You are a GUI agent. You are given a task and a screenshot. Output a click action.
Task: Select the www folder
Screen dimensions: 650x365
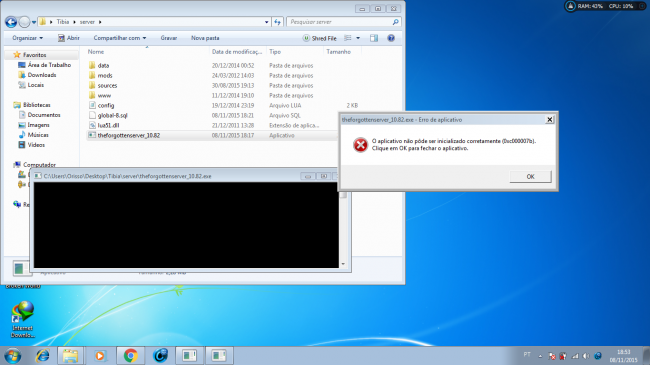(104, 95)
